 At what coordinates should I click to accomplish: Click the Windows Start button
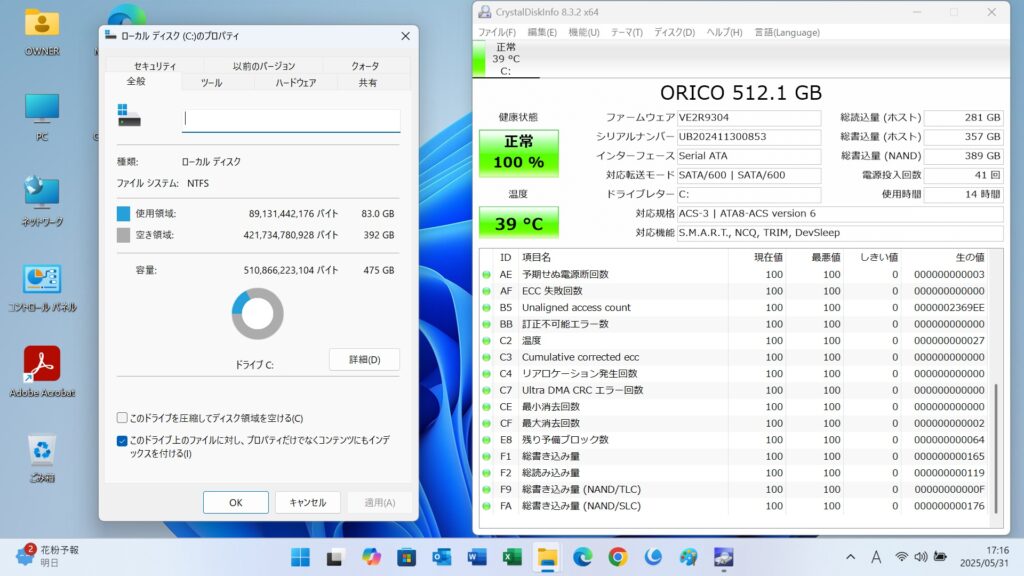coord(300,557)
